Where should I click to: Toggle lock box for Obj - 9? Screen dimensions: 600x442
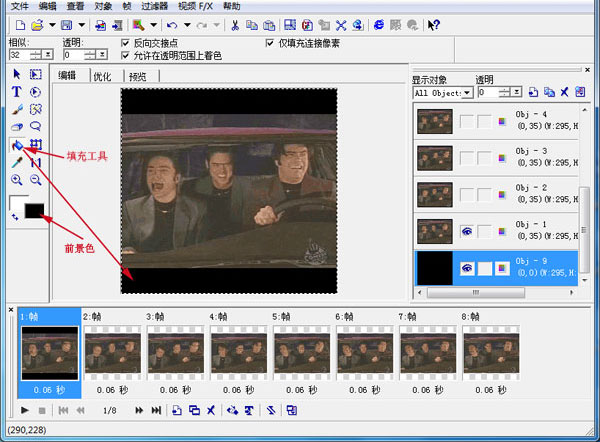pos(484,268)
